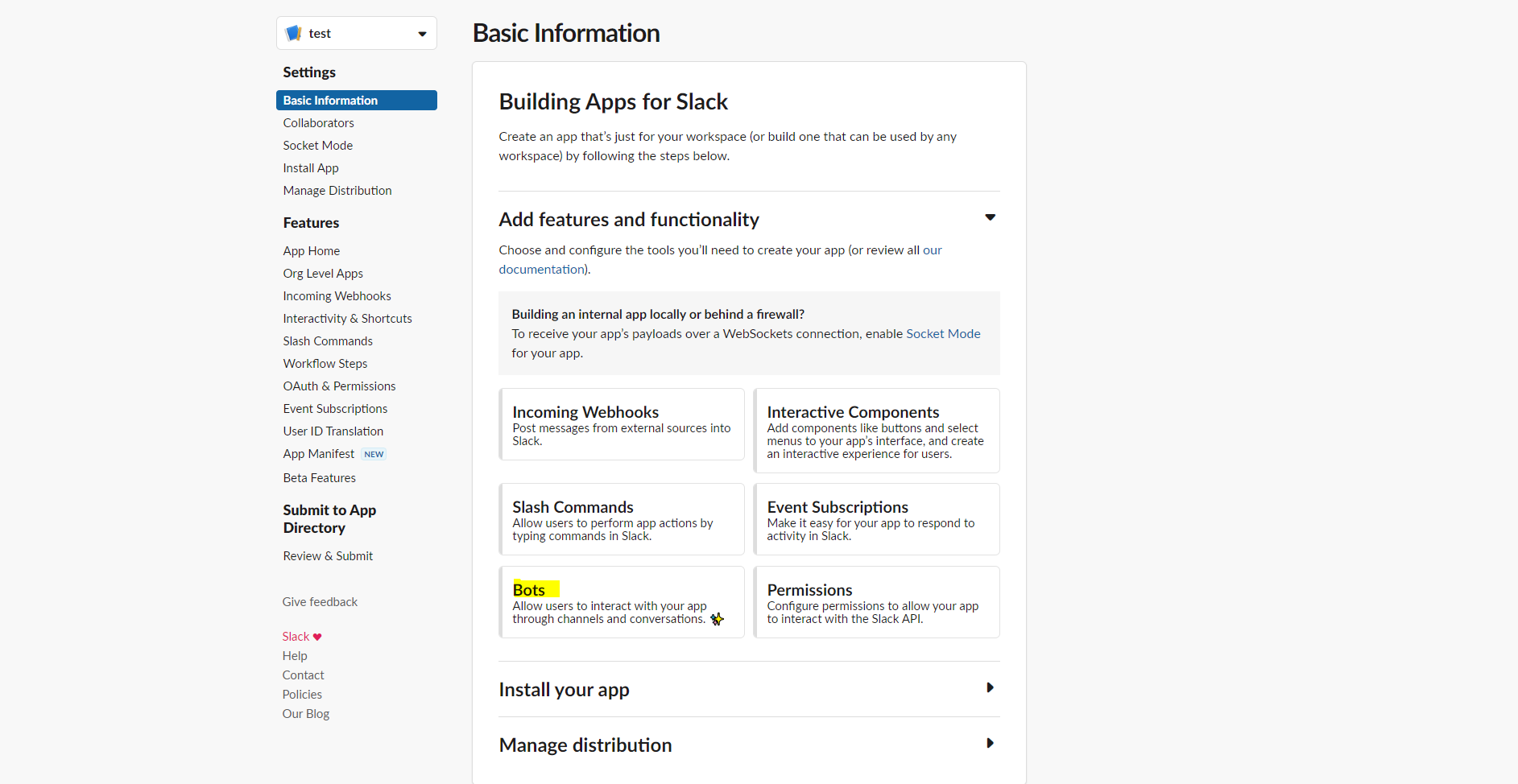Select Basic Information in Settings sidebar
This screenshot has width=1518, height=784.
point(357,100)
